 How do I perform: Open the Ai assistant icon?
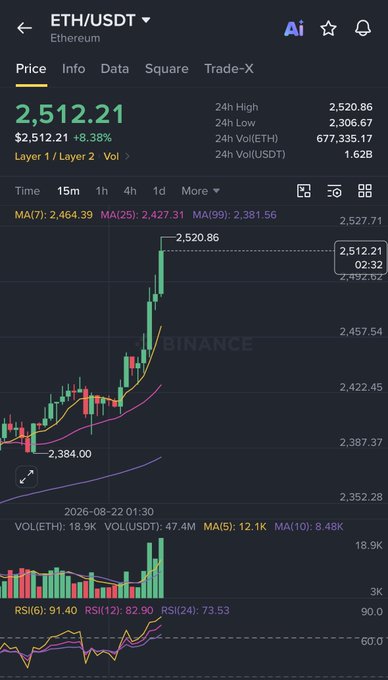293,29
